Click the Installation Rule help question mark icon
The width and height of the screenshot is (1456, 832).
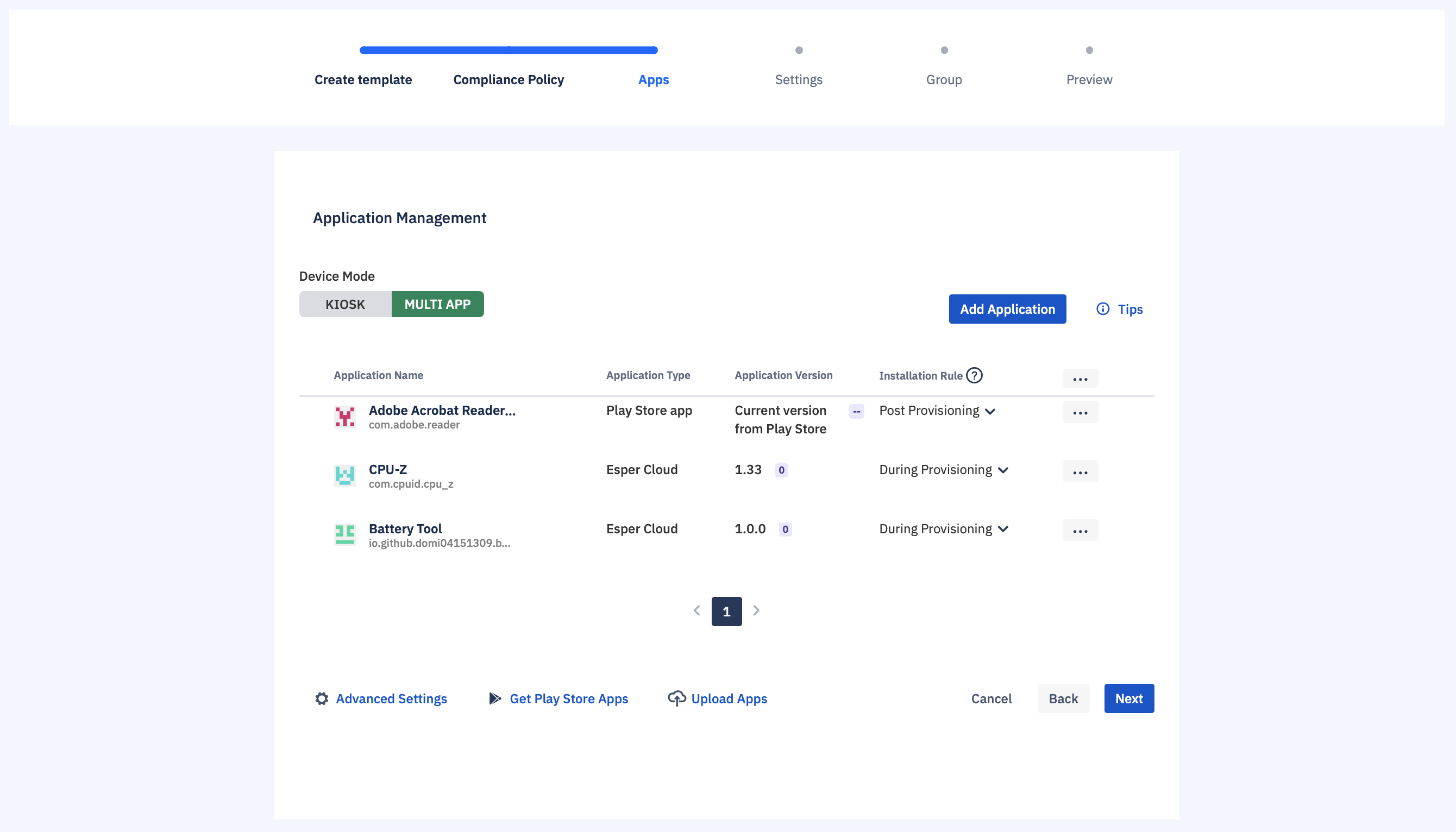click(x=974, y=375)
